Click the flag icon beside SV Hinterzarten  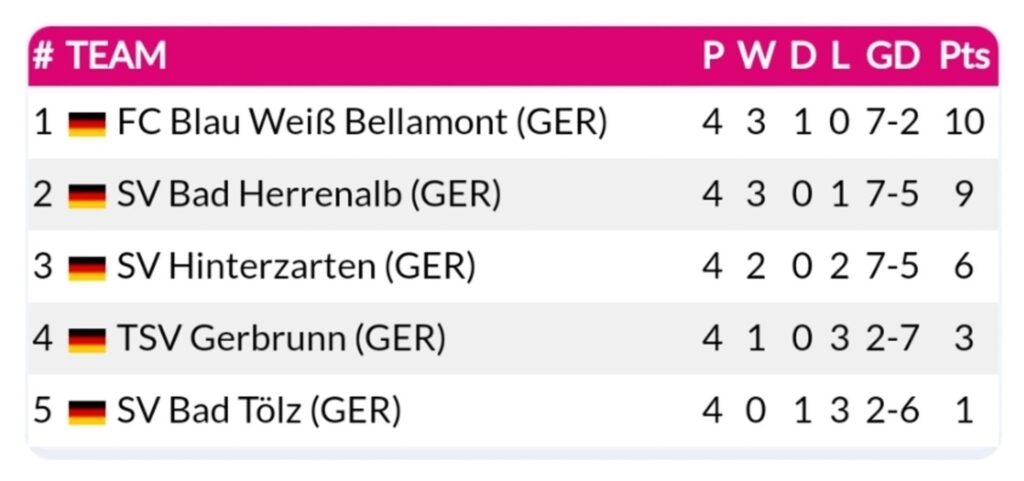tap(87, 268)
